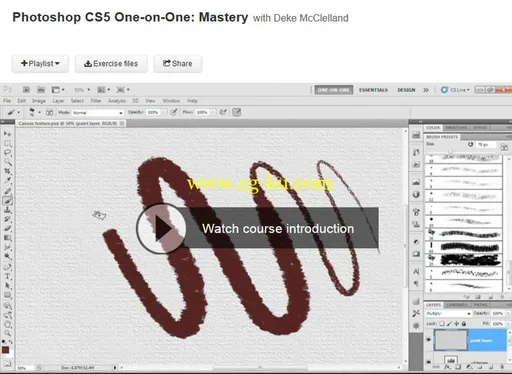Select the highlighted Brush tool in toolbox
The width and height of the screenshot is (512, 374).
coord(7,200)
